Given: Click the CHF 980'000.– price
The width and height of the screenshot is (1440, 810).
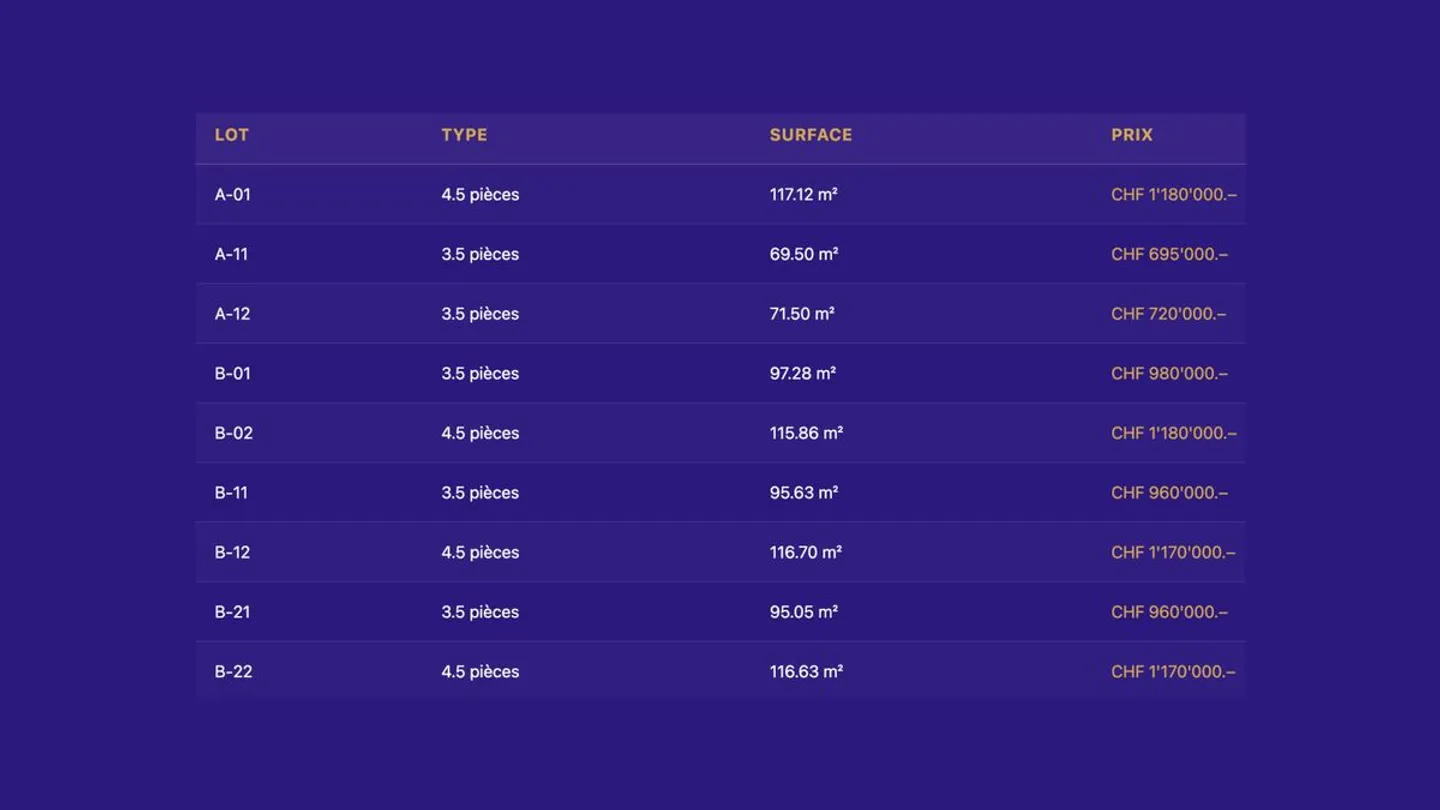Looking at the screenshot, I should pyautogui.click(x=1169, y=373).
